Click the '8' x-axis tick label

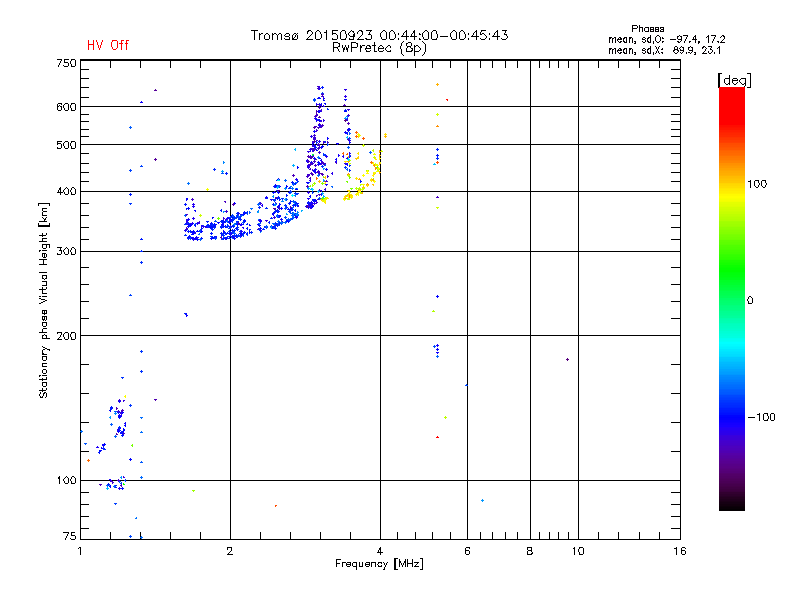[x=530, y=551]
